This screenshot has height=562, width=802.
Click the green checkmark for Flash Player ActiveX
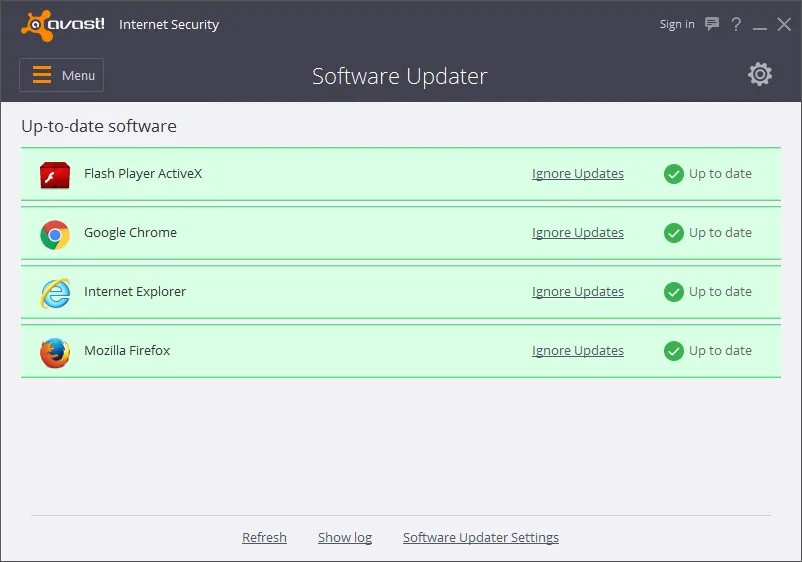[x=674, y=174]
